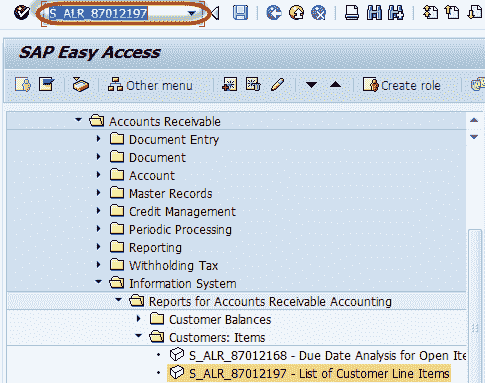Collapse the Accounts Receivable node
This screenshot has height=383, width=485.
(79, 119)
